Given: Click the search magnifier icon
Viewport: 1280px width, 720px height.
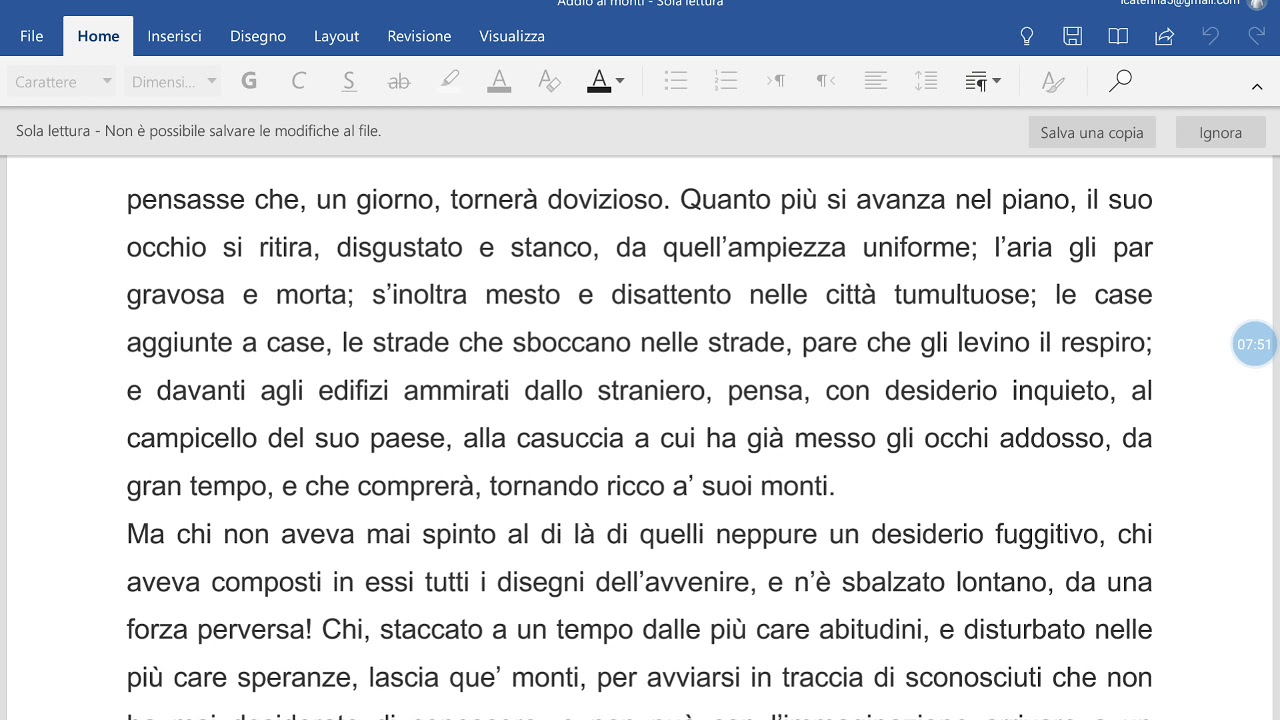Looking at the screenshot, I should [x=1120, y=81].
